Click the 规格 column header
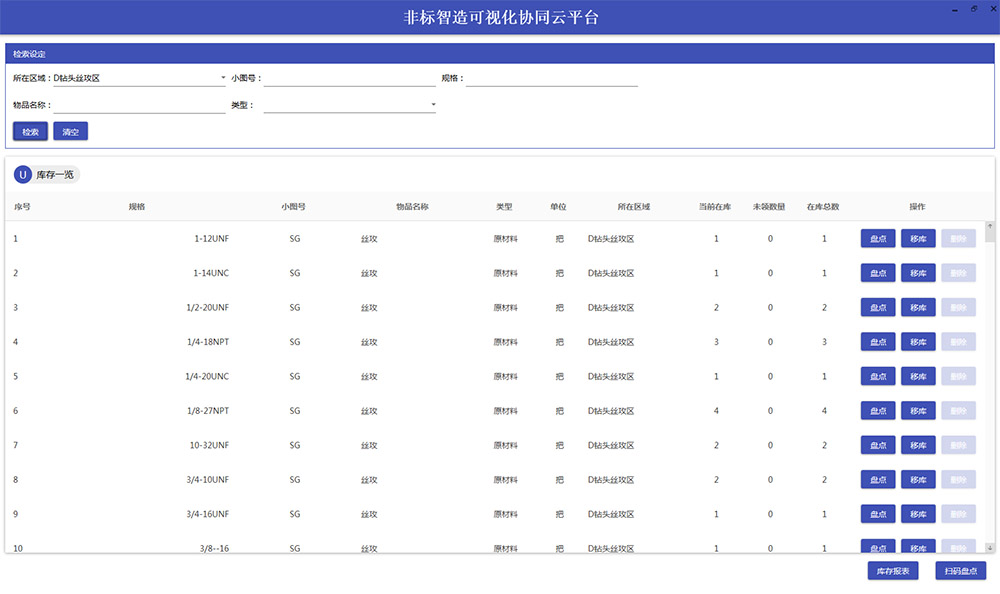Viewport: 1000px width, 594px height. pyautogui.click(x=137, y=207)
